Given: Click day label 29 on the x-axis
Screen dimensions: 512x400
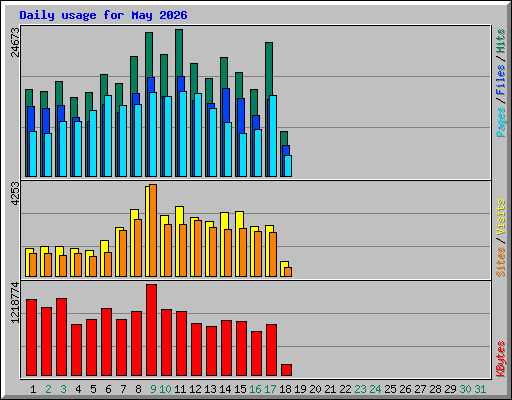Looking at the screenshot, I should click(450, 389).
